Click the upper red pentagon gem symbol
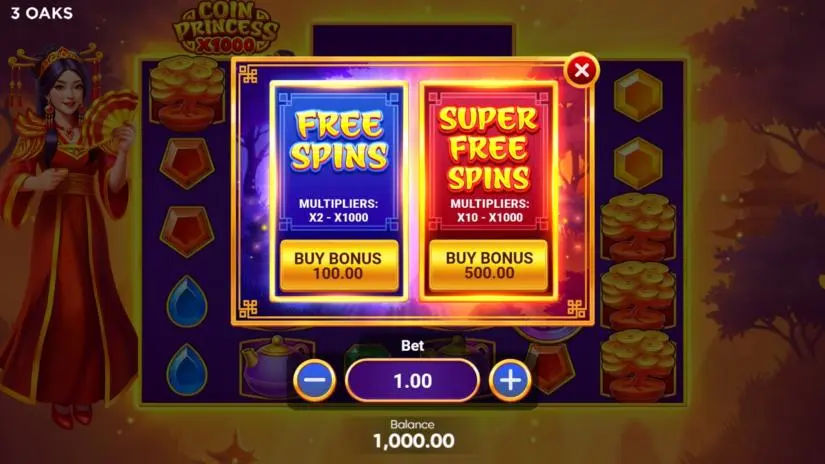Image resolution: width=825 pixels, height=464 pixels. [x=187, y=163]
